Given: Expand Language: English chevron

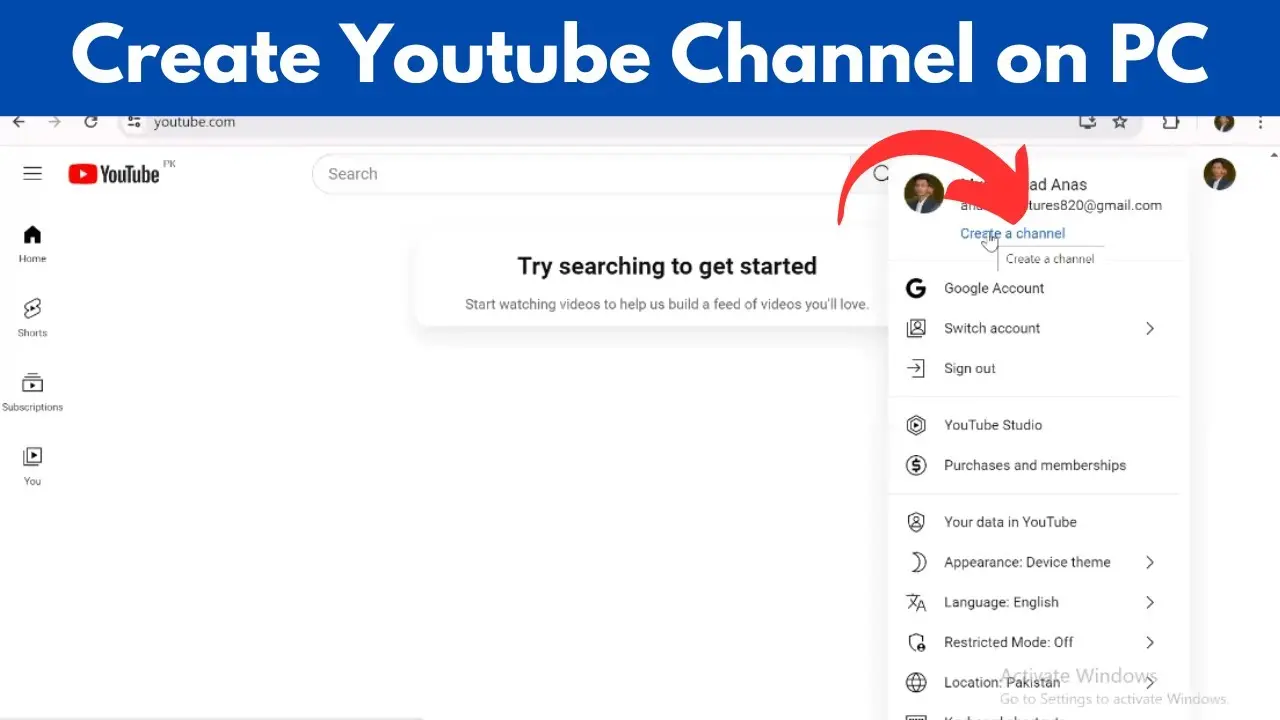Looking at the screenshot, I should pyautogui.click(x=1150, y=602).
